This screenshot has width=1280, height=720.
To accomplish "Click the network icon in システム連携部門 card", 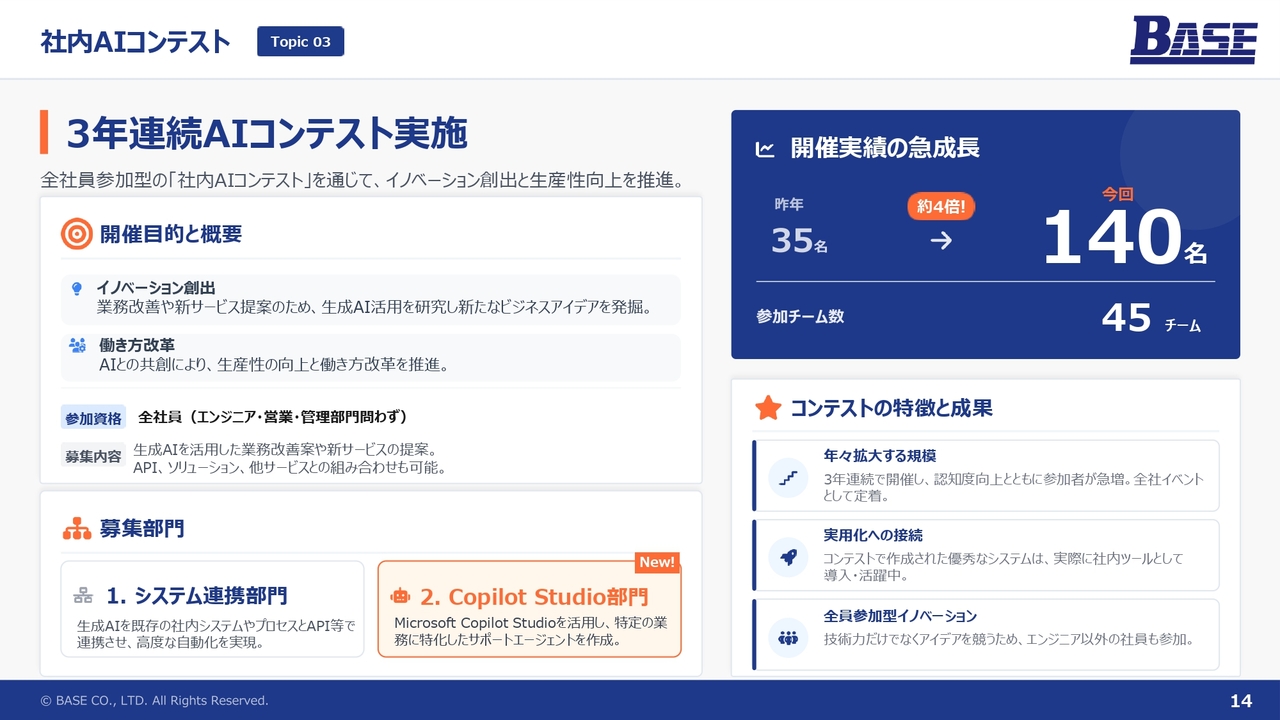I will click(x=83, y=596).
